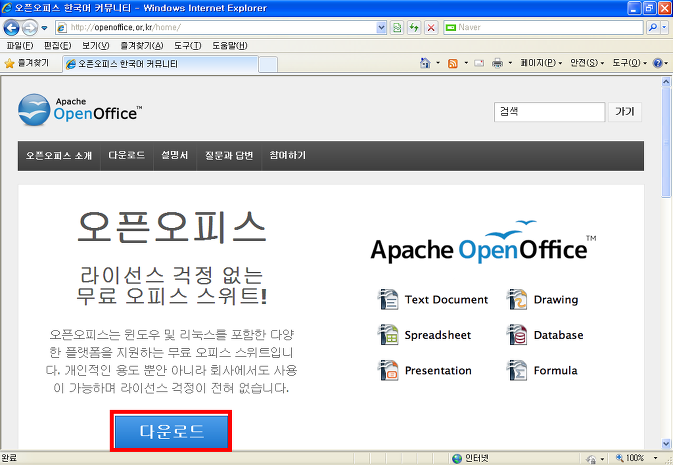673x465 pixels.
Task: Click the 완료 status bar text
Action: pos(9,458)
